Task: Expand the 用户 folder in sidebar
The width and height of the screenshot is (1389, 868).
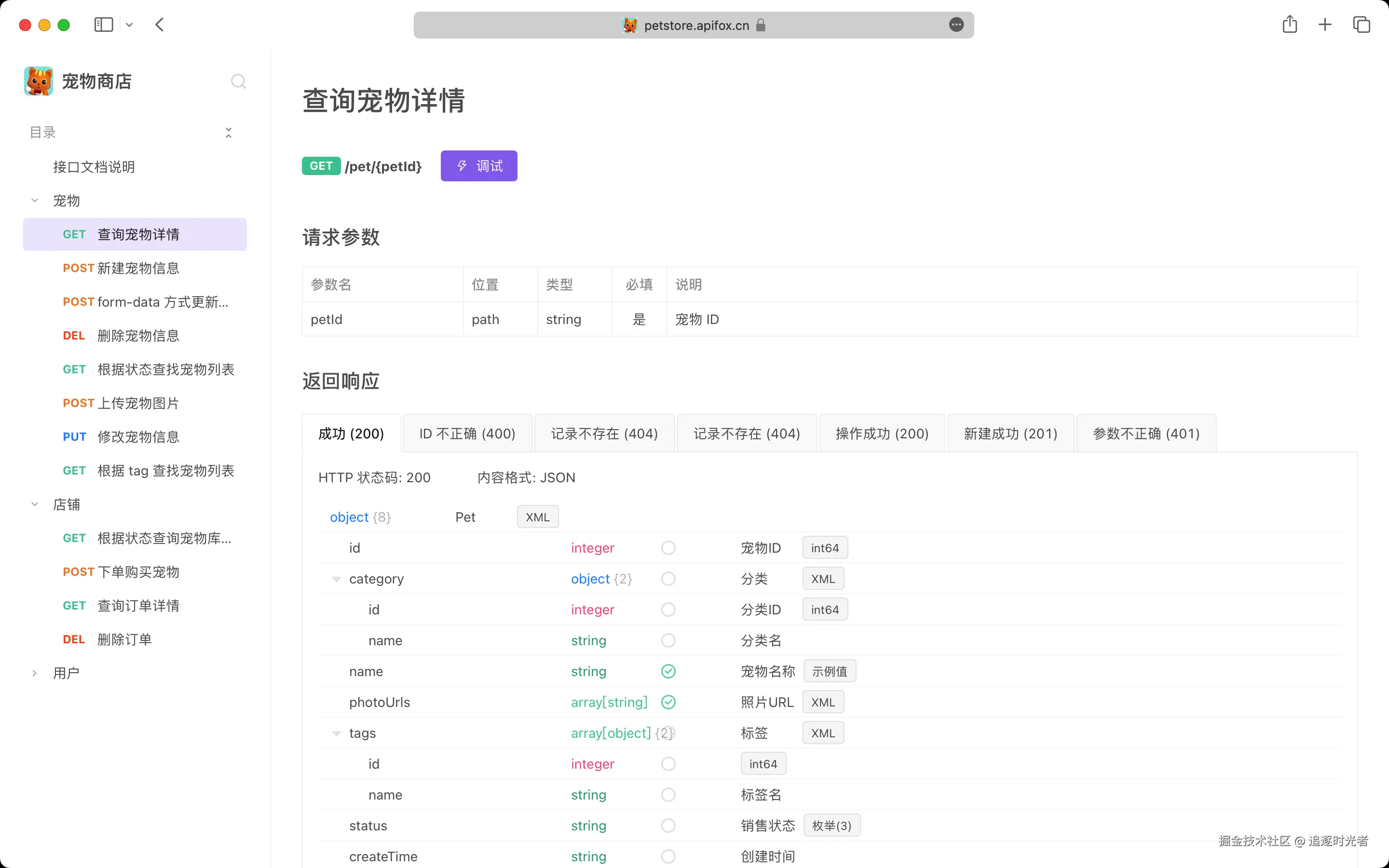Action: pos(34,673)
